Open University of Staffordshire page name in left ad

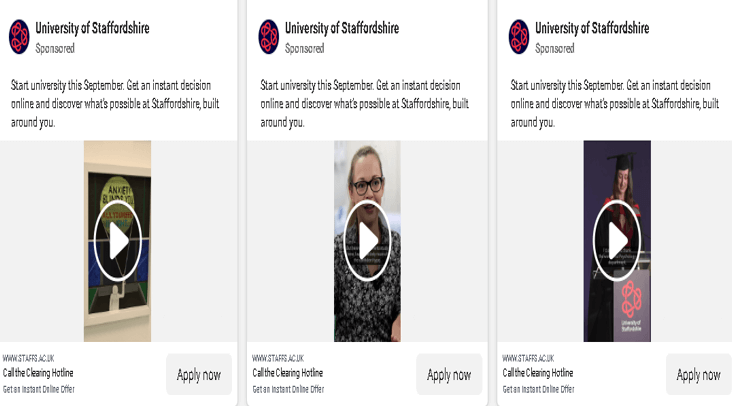pyautogui.click(x=92, y=28)
